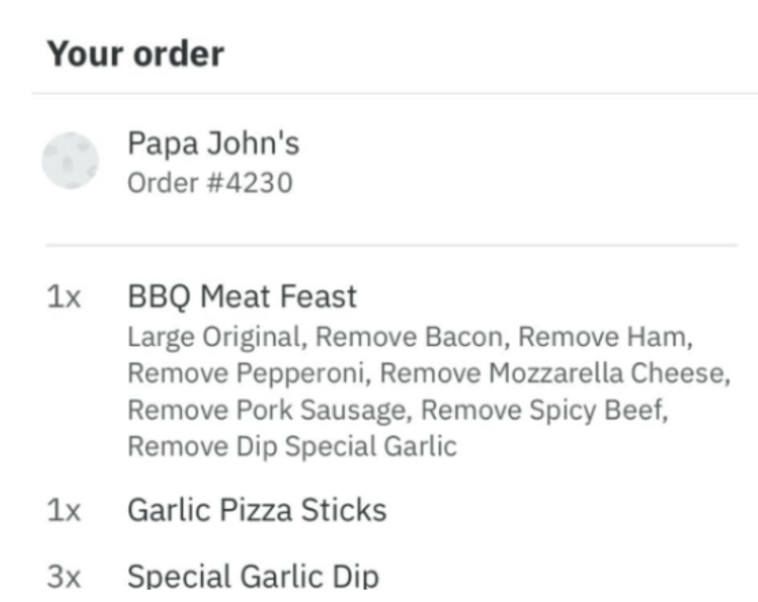
Task: Click the Remove Spicy Beef modifier
Action: coord(542,410)
